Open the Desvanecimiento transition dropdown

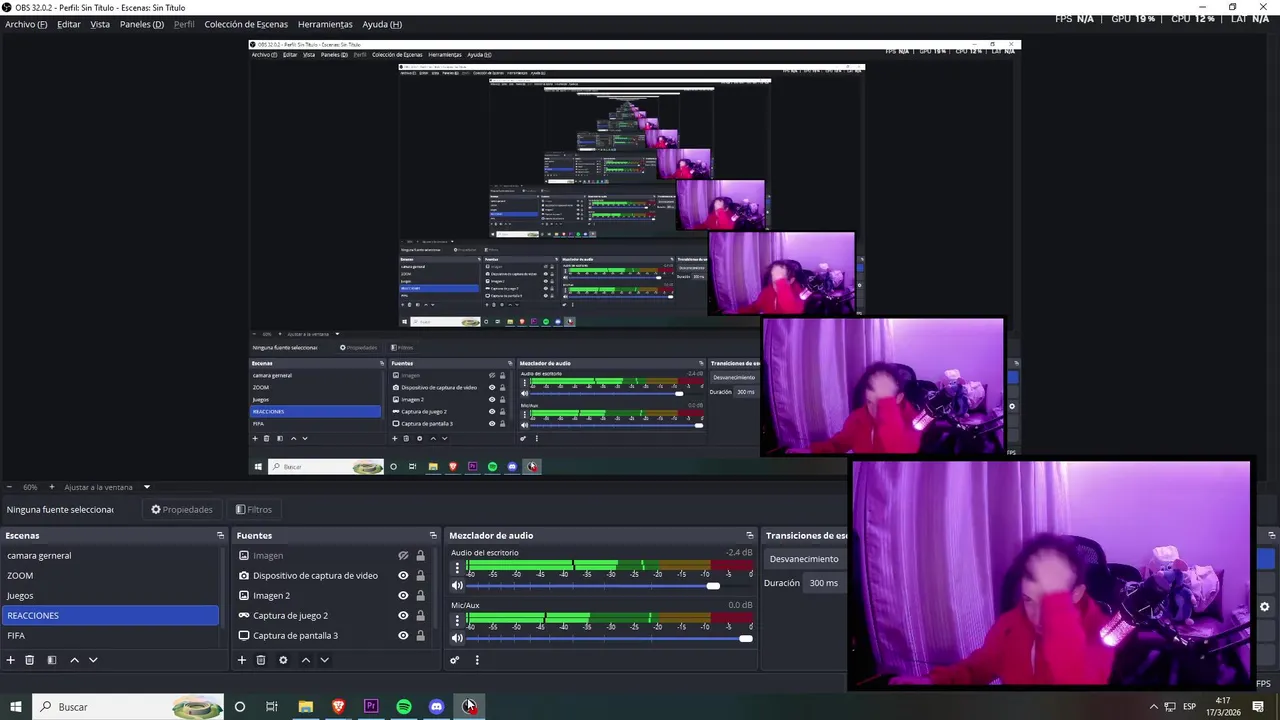click(806, 559)
